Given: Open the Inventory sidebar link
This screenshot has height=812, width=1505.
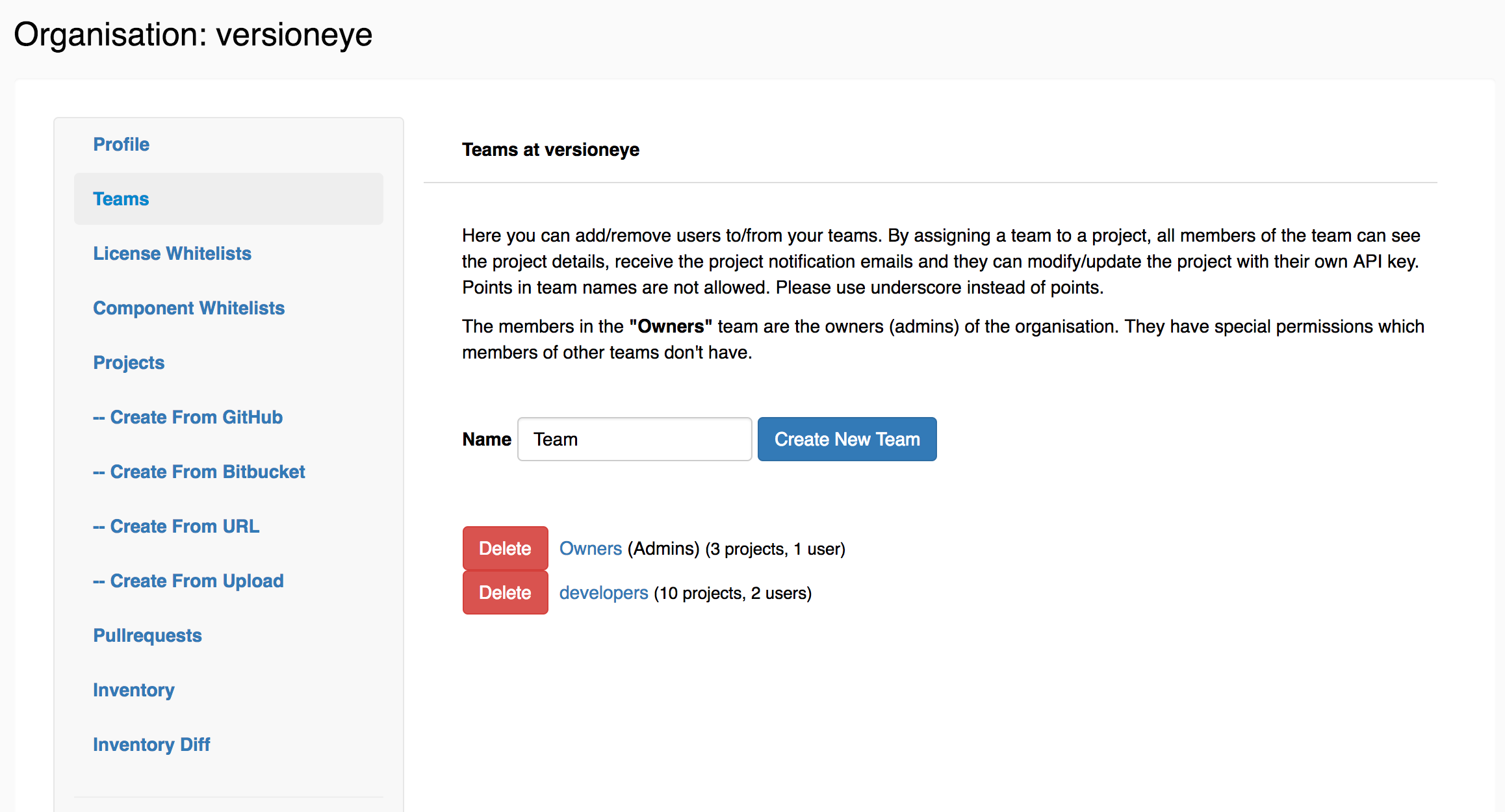Looking at the screenshot, I should (134, 690).
